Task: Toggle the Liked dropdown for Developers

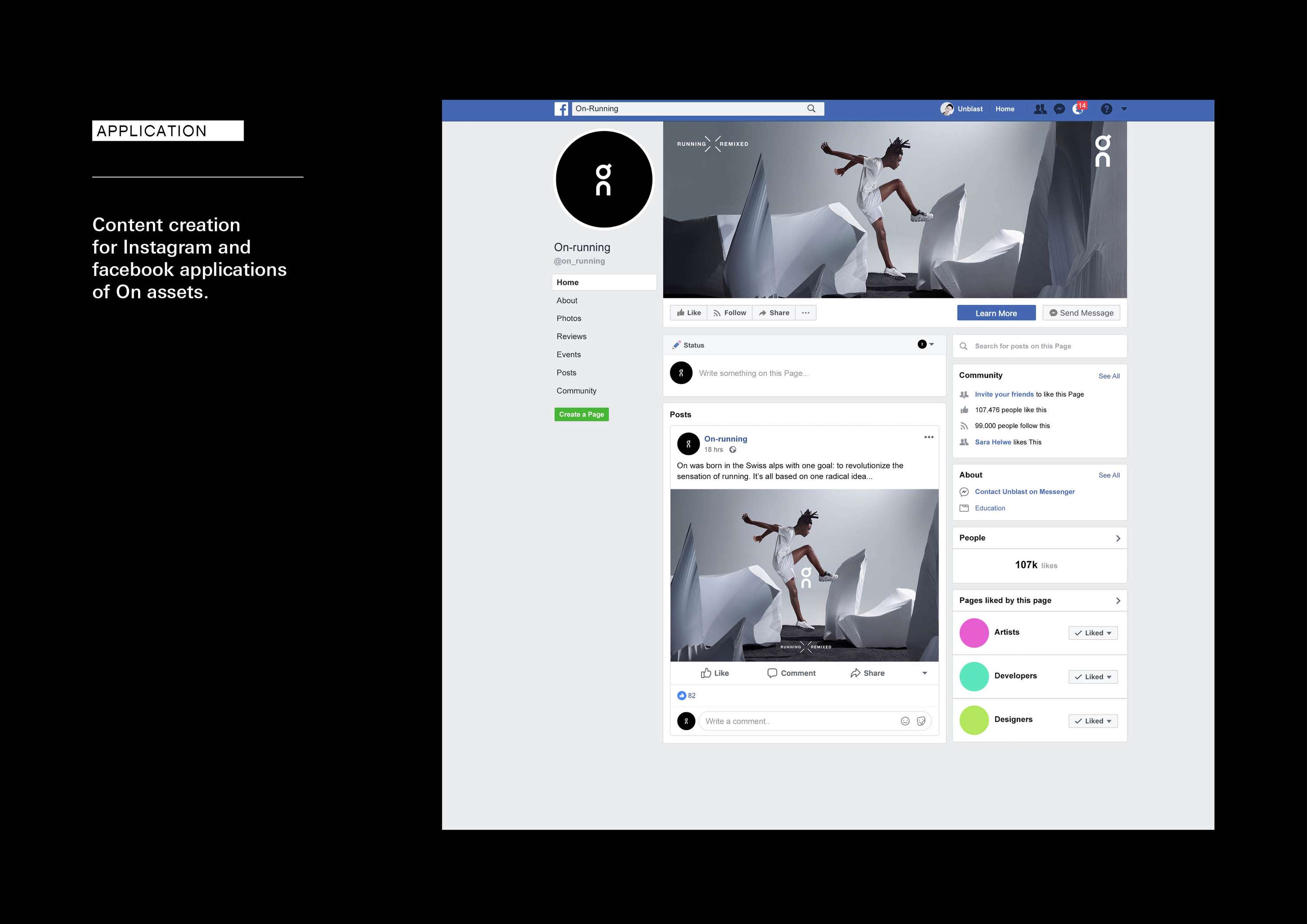Action: click(1093, 677)
